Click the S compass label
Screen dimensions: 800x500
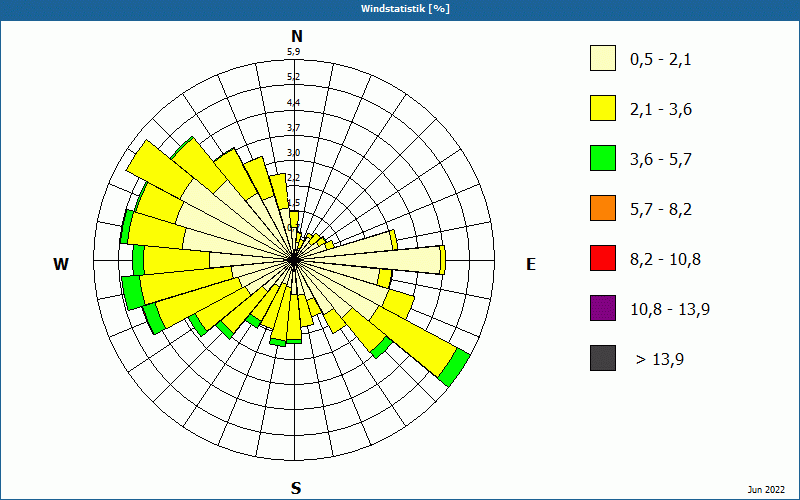(296, 488)
